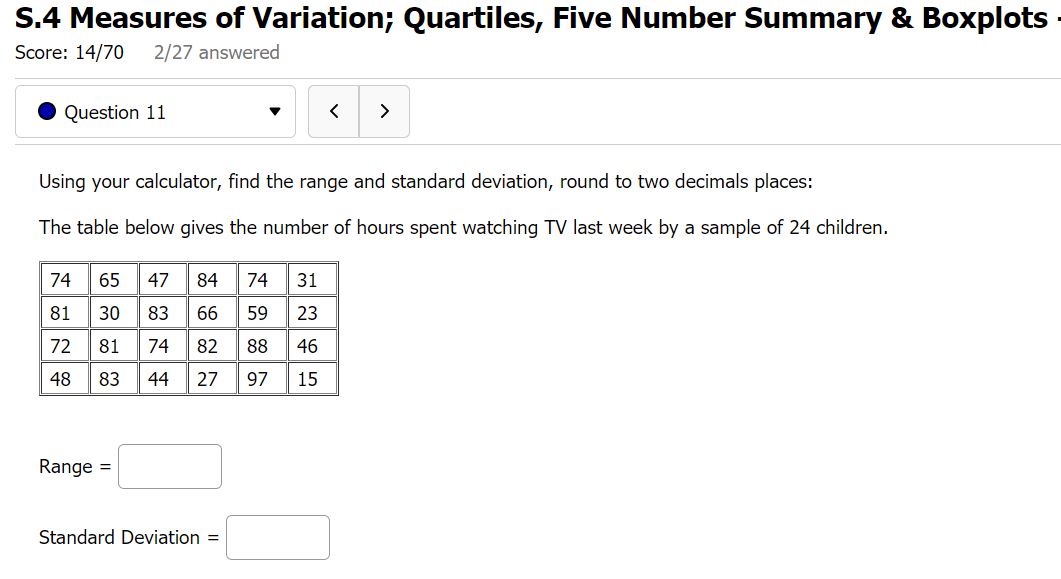1061x579 pixels.
Task: Click the blue question status dot
Action: coord(46,111)
